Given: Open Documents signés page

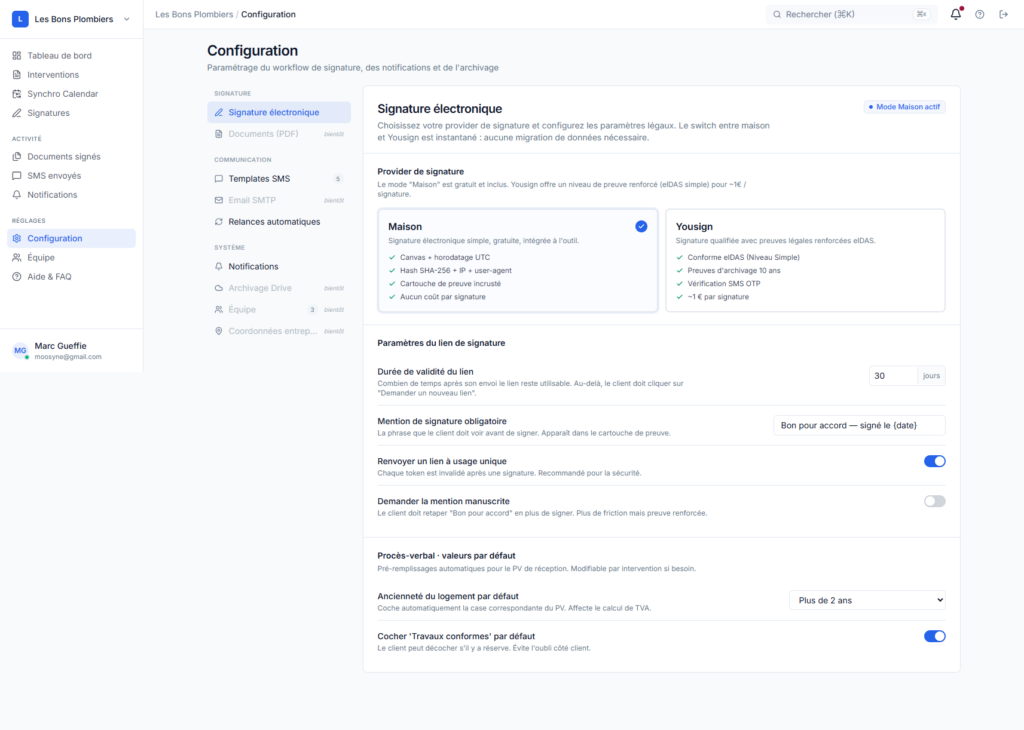Looking at the screenshot, I should click(x=71, y=157).
